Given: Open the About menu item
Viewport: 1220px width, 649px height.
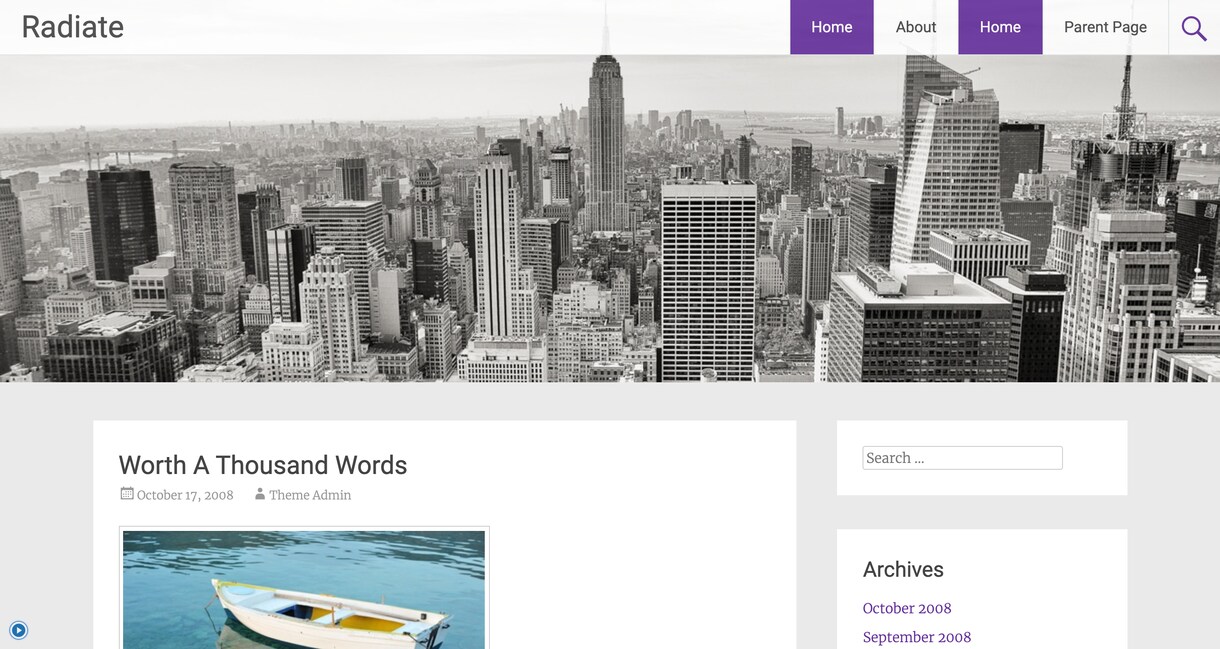Looking at the screenshot, I should (x=916, y=27).
